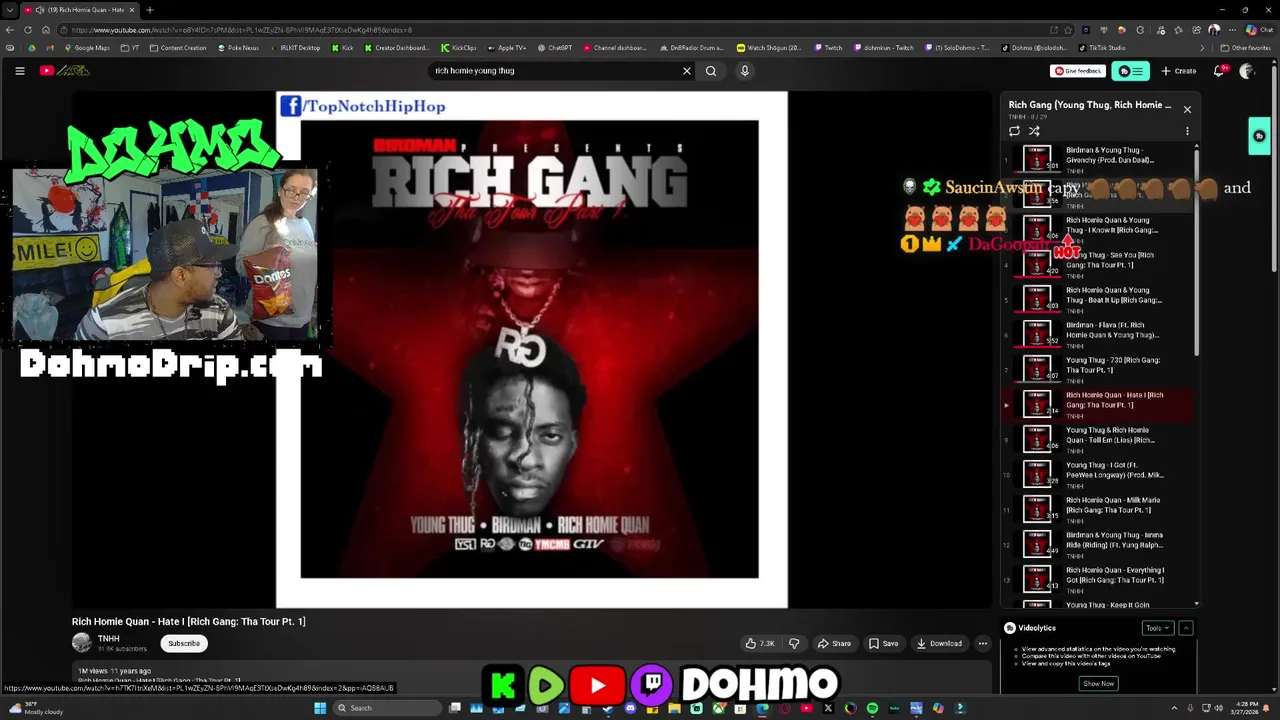1280x720 pixels.
Task: Click the Give feedback button
Action: pos(1078,71)
